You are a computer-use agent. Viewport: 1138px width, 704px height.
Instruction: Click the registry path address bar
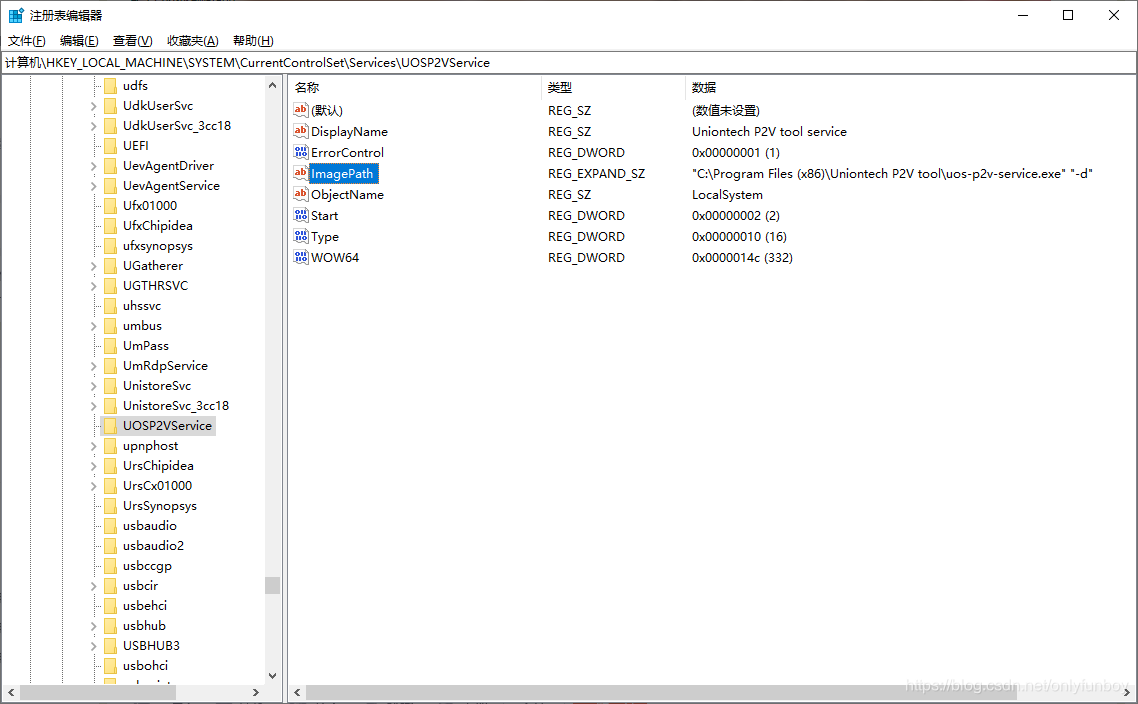(569, 62)
